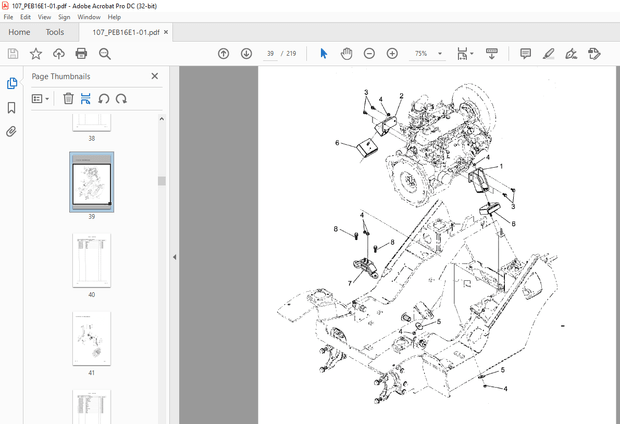Open the thumbnail options dropdown

click(x=40, y=98)
